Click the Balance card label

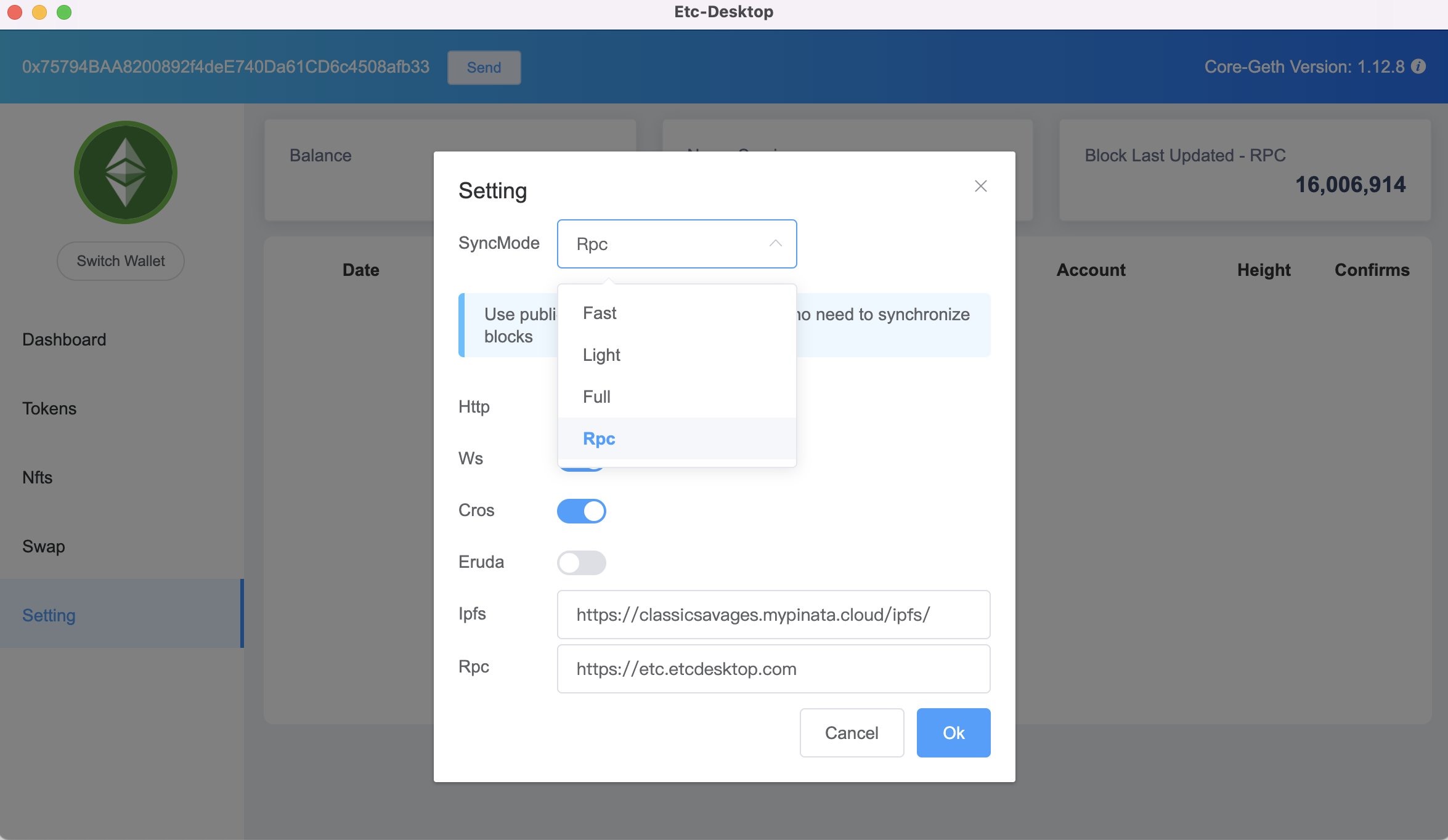(x=320, y=155)
